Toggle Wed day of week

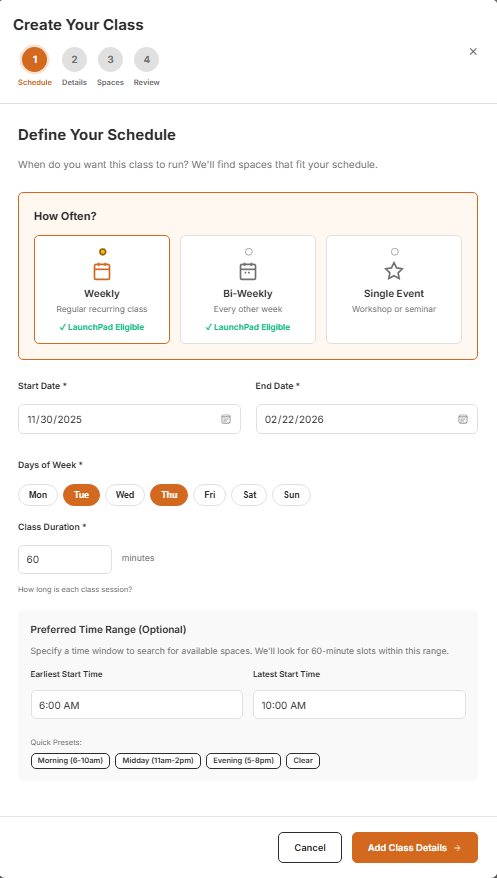[x=125, y=495]
